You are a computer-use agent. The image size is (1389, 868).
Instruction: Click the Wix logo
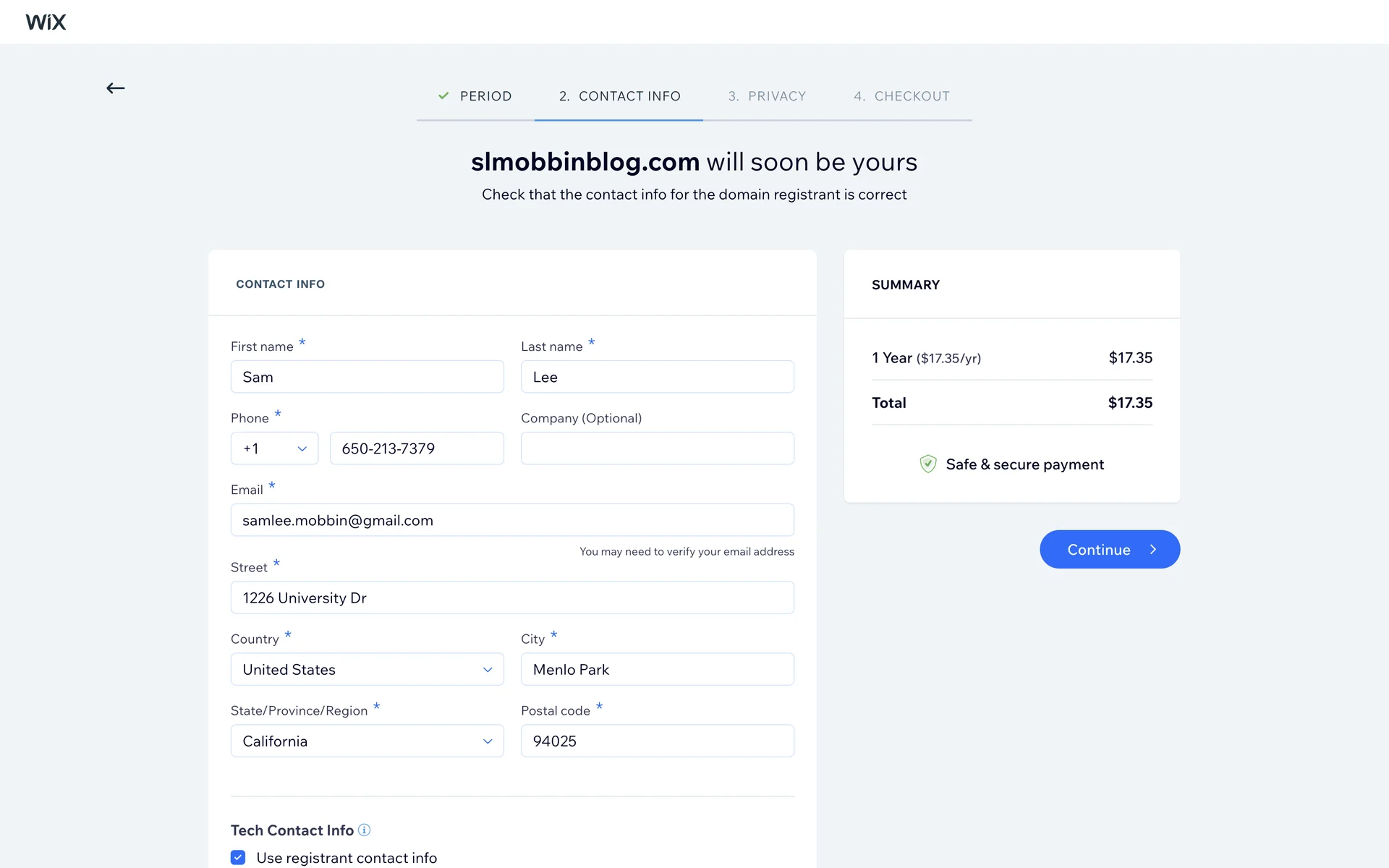46,22
